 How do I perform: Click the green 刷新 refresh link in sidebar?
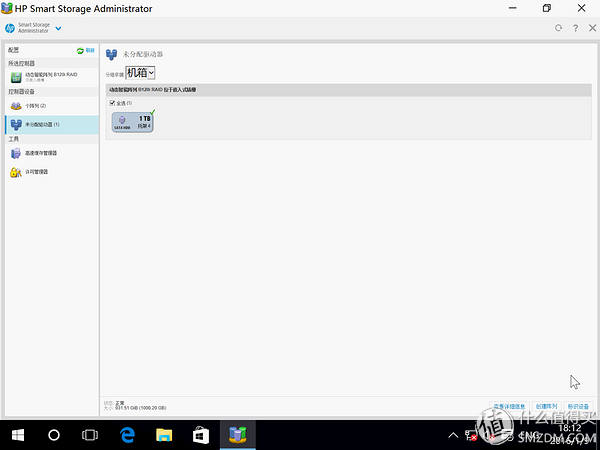point(86,51)
